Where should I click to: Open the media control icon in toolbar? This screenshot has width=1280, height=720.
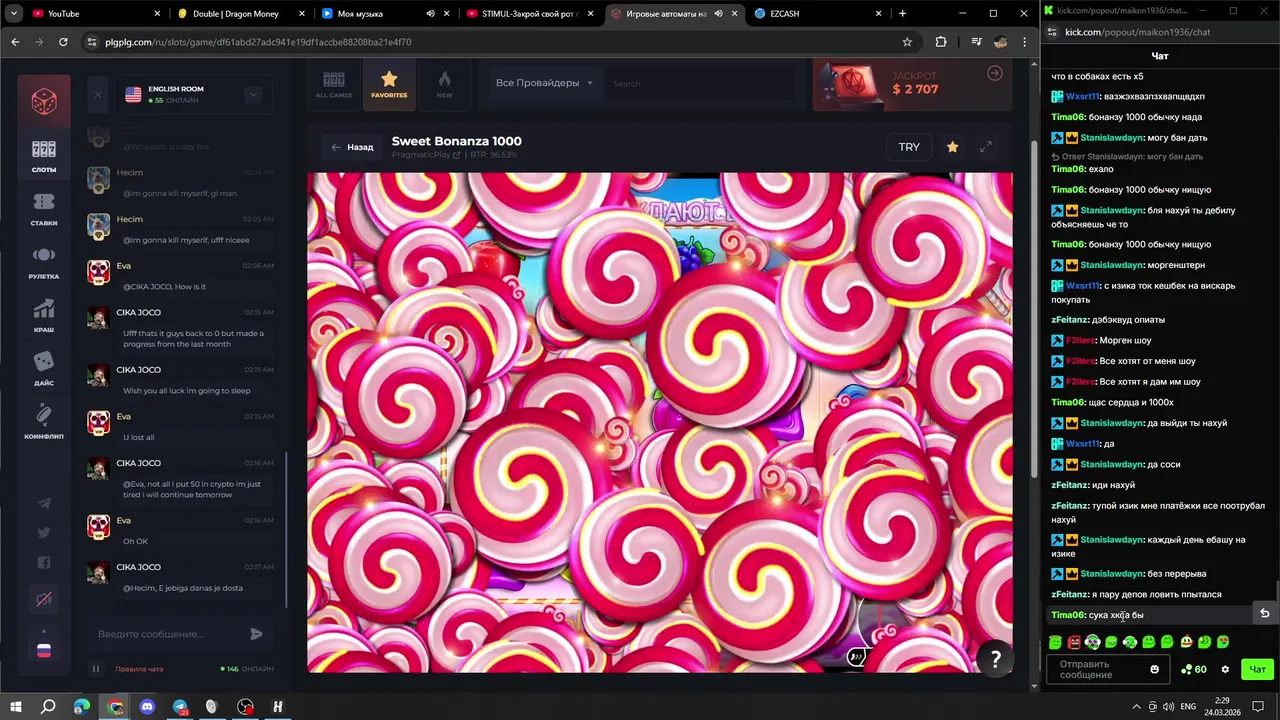[976, 42]
